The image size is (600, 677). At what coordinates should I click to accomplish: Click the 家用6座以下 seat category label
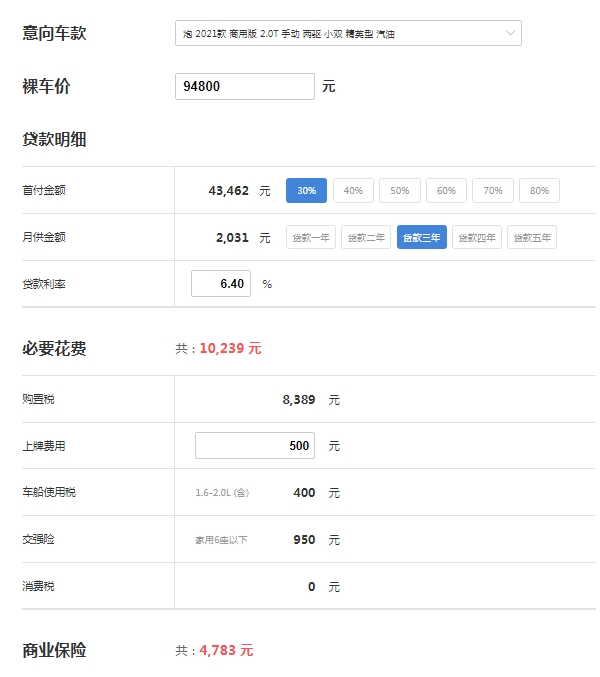point(221,540)
